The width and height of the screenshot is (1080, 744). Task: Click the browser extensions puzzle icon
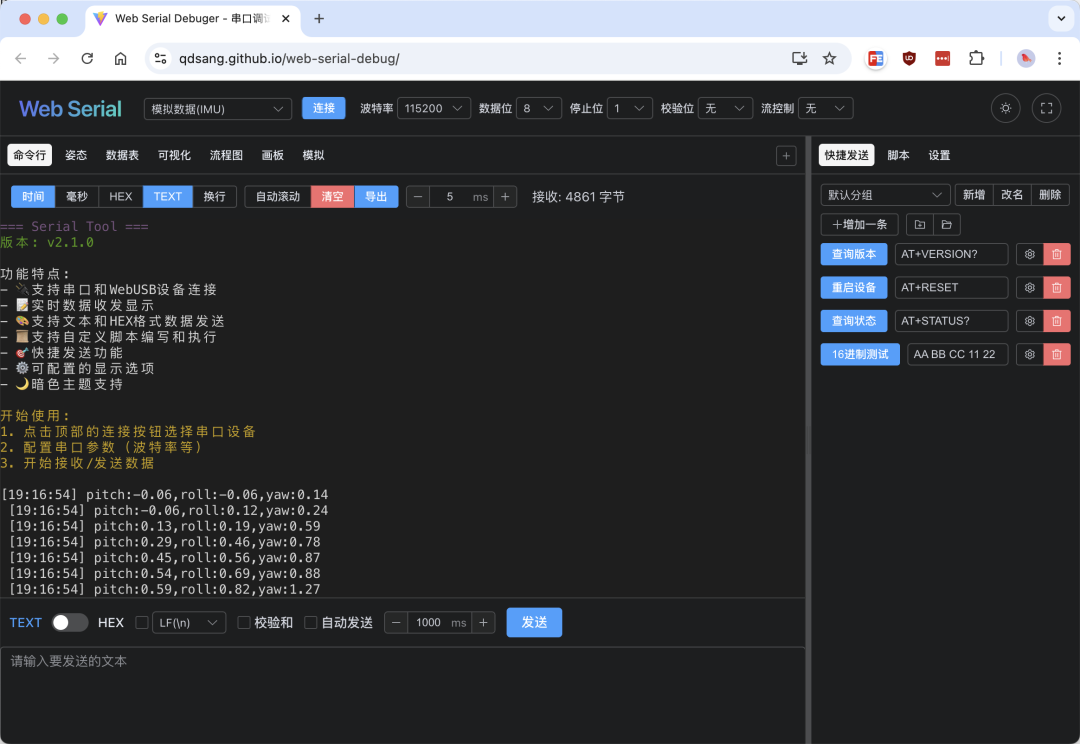(976, 59)
